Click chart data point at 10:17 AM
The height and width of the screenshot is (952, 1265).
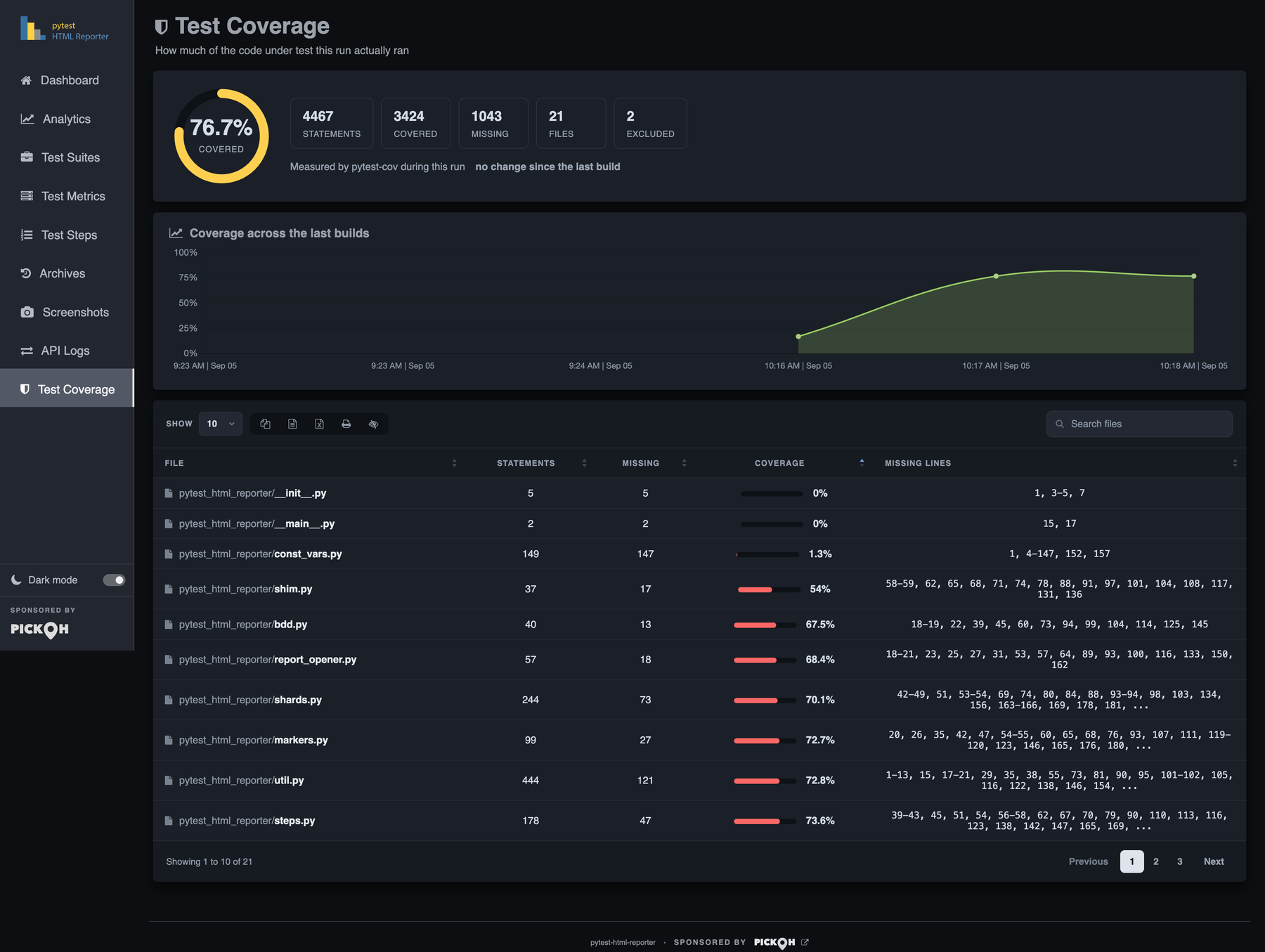[997, 276]
